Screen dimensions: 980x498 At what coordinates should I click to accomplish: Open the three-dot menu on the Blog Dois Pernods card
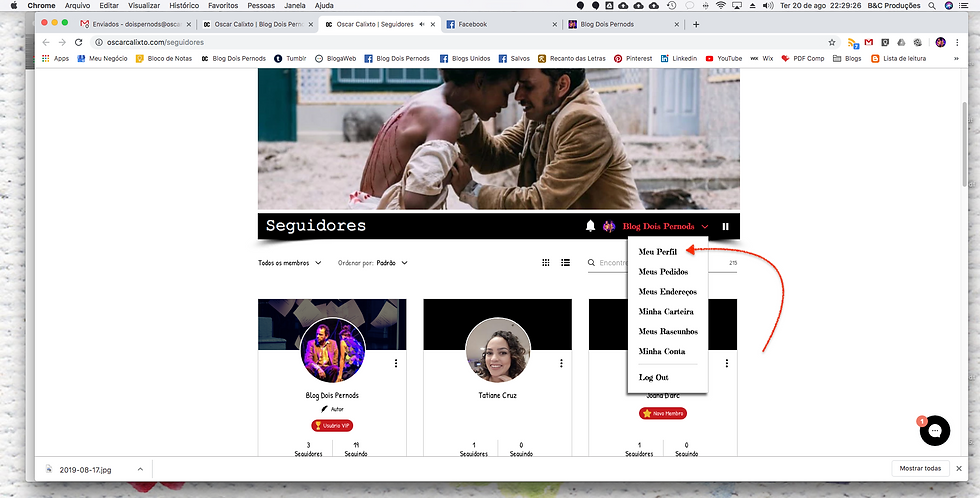396,363
